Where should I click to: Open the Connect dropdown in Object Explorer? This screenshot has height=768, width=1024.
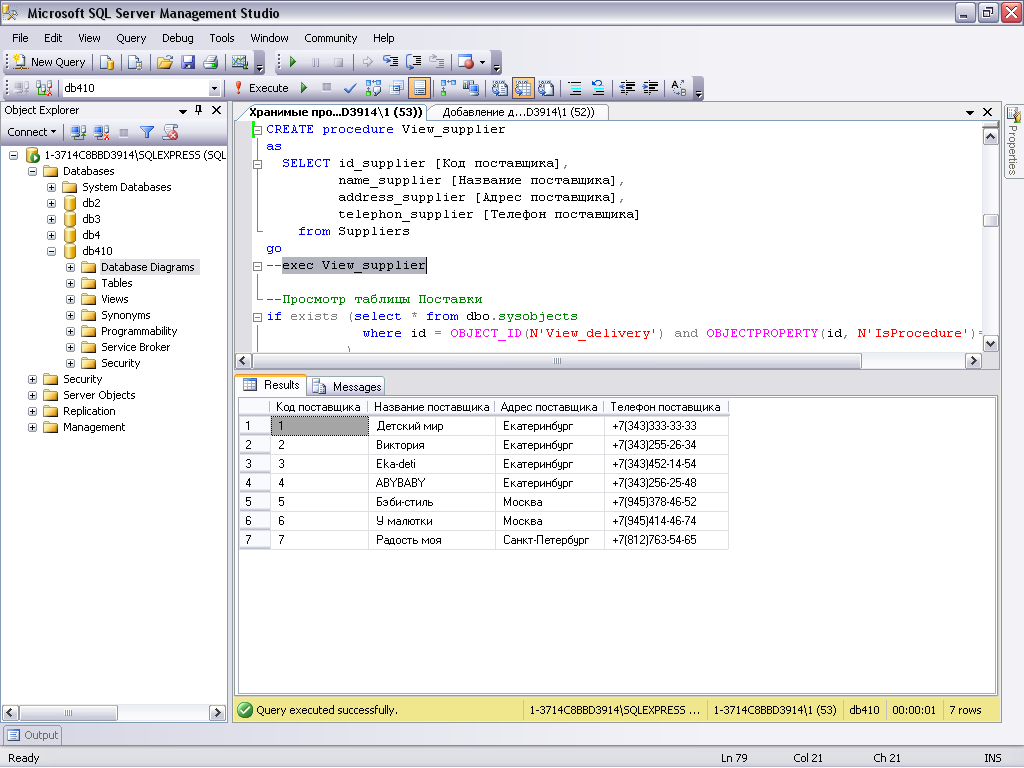click(x=31, y=132)
